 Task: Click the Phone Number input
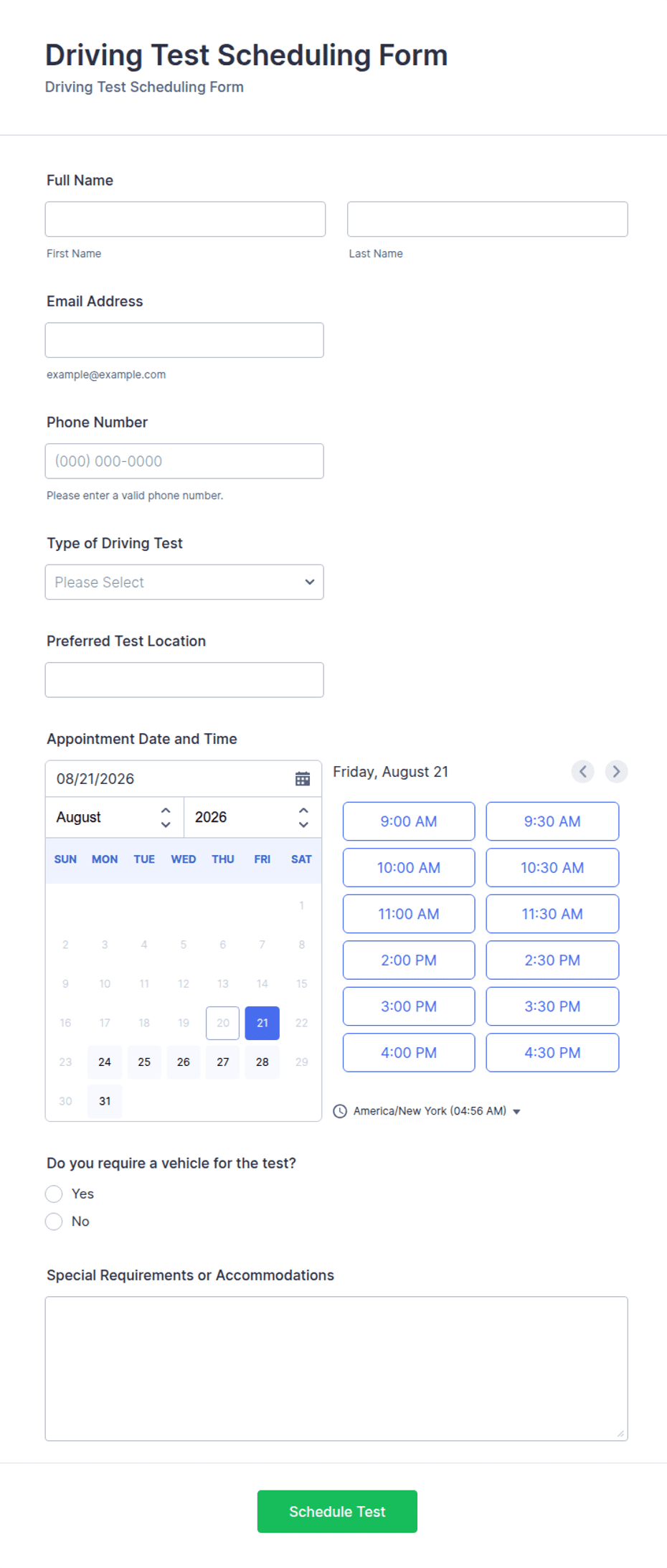click(x=184, y=461)
